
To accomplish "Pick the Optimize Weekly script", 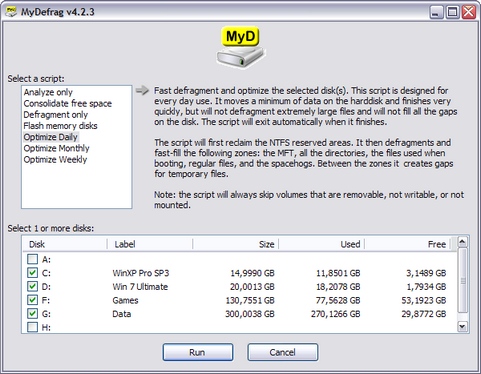I will pos(55,160).
